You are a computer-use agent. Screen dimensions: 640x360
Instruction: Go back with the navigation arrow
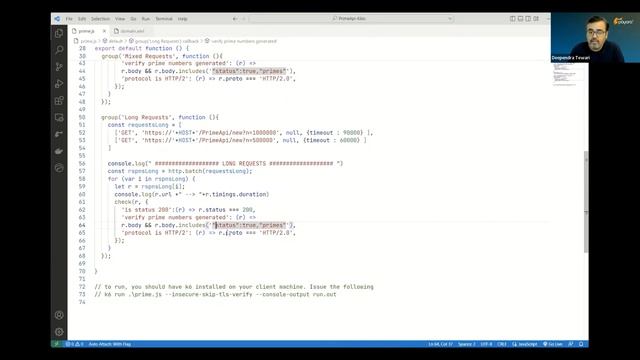[235, 19]
